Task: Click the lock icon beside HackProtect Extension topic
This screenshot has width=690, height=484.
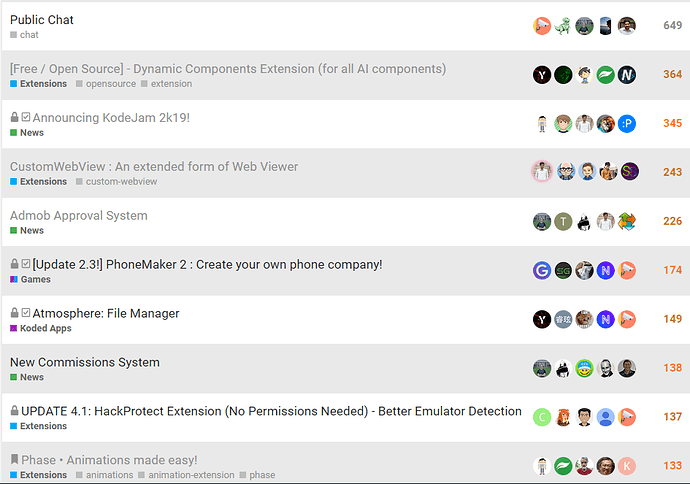Action: (x=15, y=410)
